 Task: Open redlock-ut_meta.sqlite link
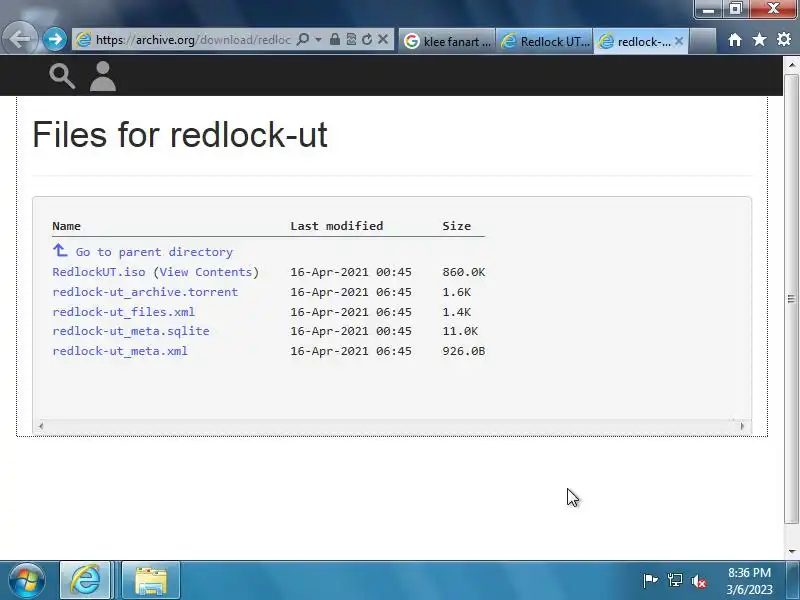131,331
